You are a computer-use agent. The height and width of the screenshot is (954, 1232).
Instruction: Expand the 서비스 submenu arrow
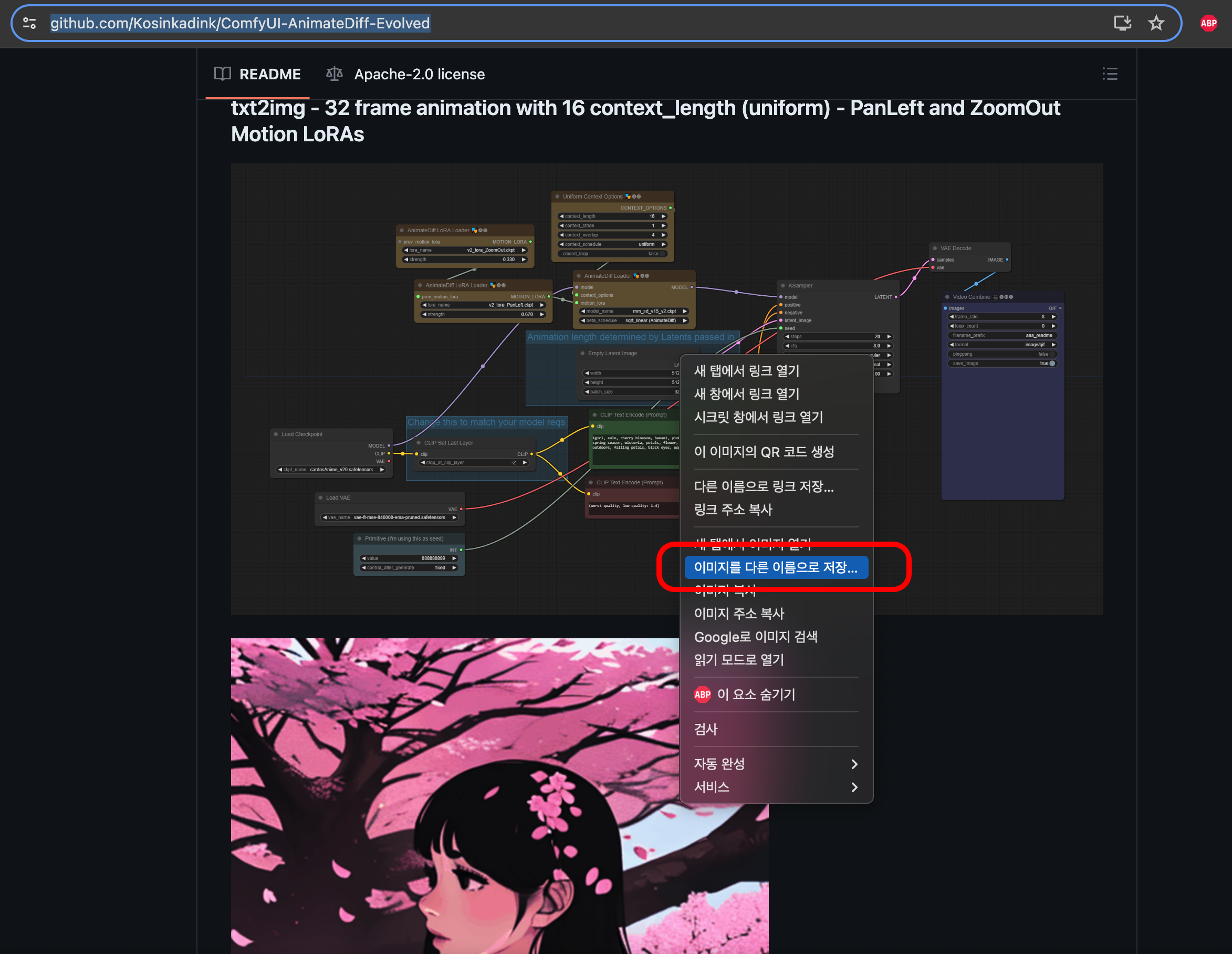click(853, 787)
